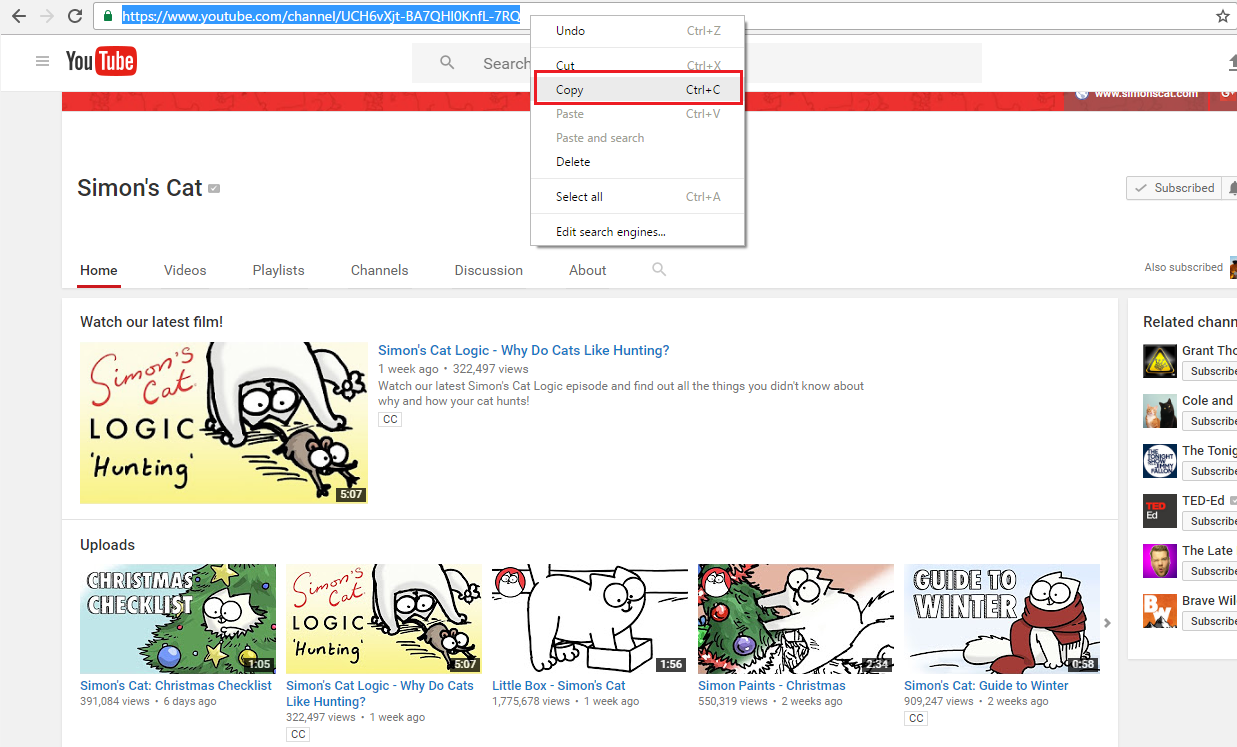The height and width of the screenshot is (747, 1237).
Task: Click the Simon's Cat channel name heading
Action: click(140, 188)
